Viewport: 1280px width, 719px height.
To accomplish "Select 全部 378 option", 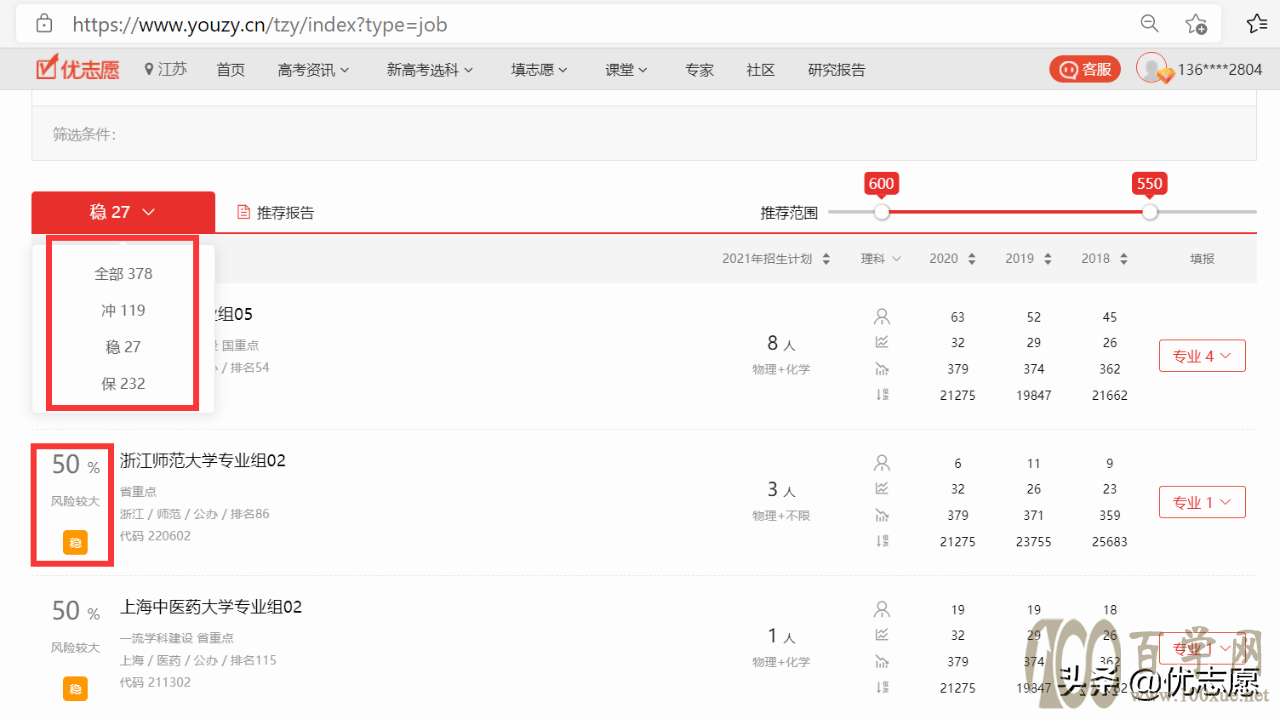I will point(123,274).
